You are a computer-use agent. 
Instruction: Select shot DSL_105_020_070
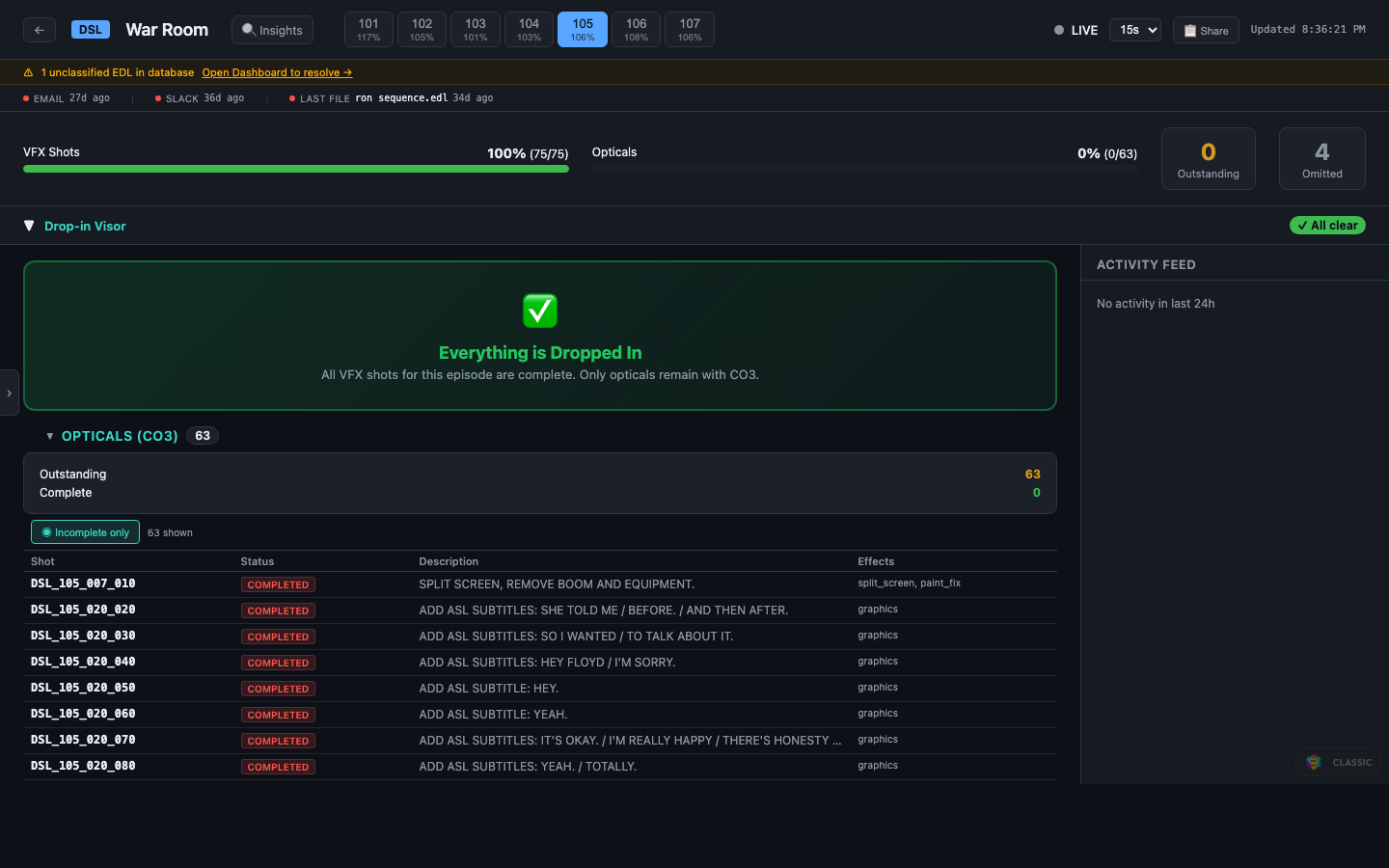[83, 740]
